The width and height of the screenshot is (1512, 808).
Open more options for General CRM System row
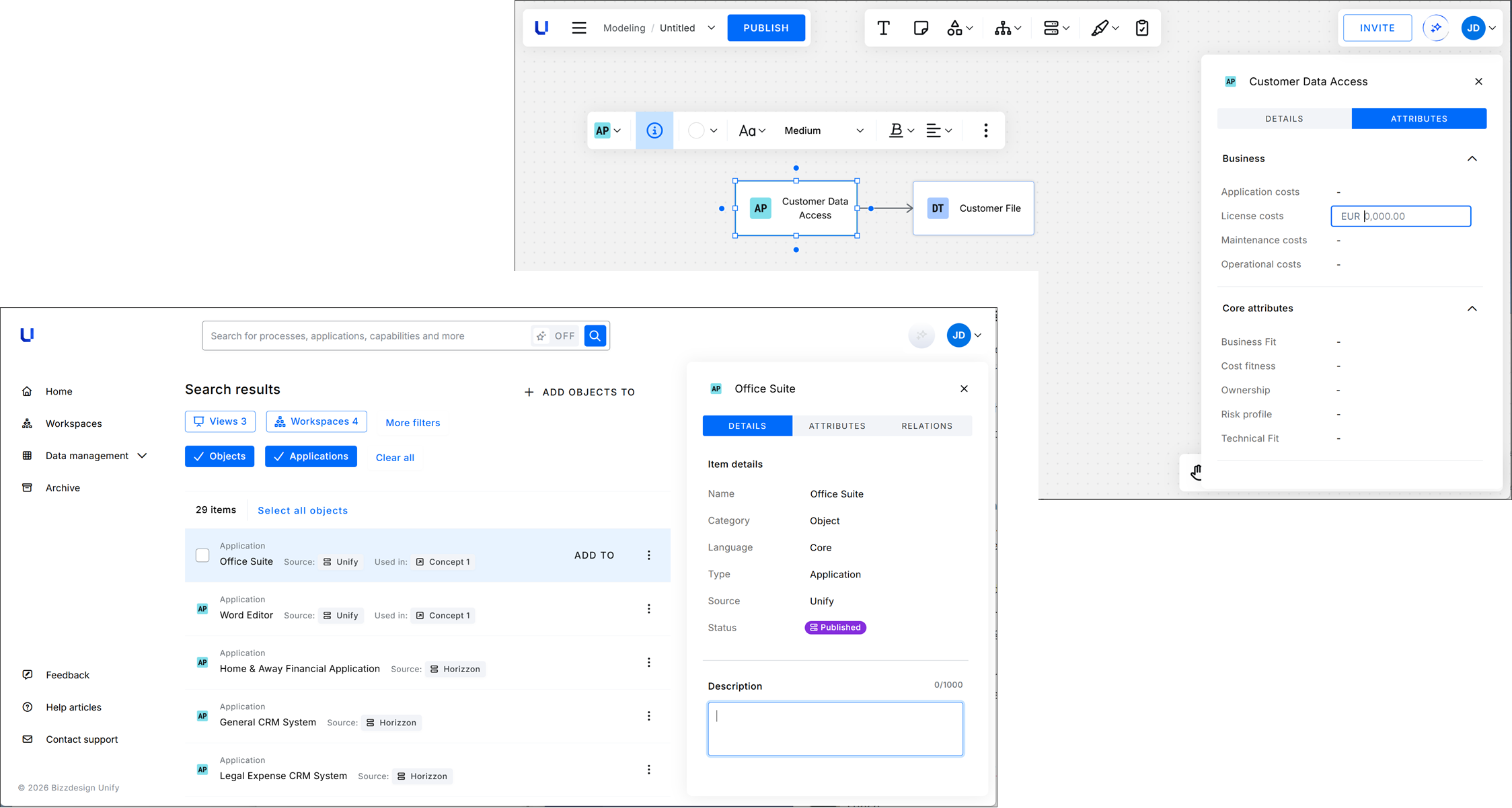(649, 716)
